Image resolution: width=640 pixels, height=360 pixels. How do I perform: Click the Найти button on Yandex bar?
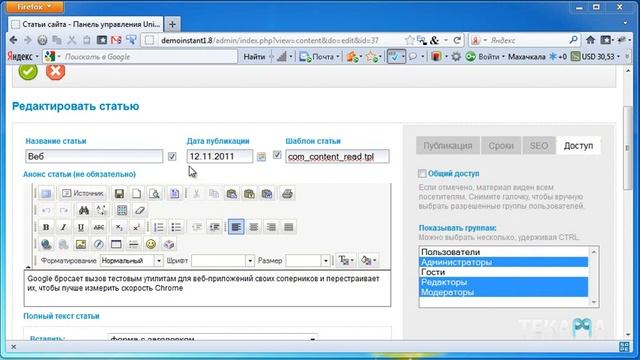(x=254, y=57)
